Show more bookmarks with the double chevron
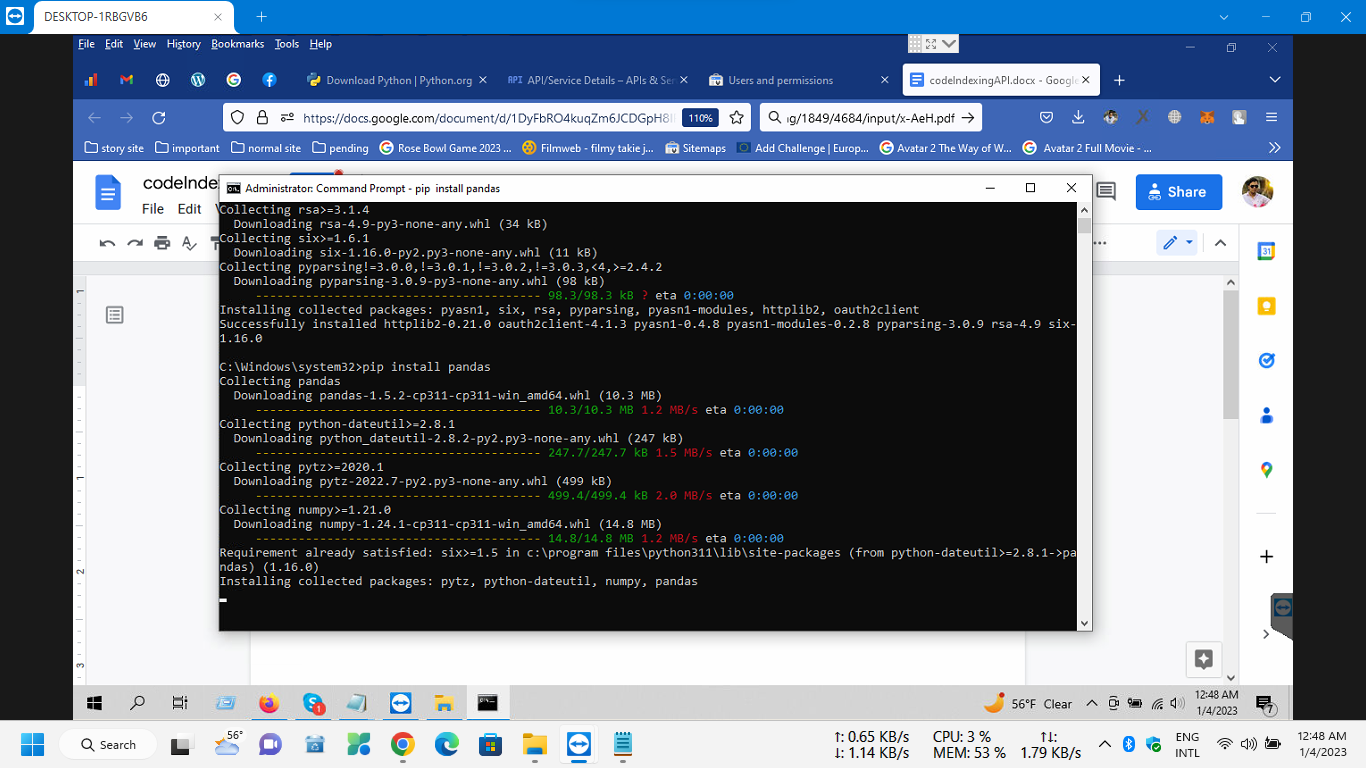 pyautogui.click(x=1274, y=148)
